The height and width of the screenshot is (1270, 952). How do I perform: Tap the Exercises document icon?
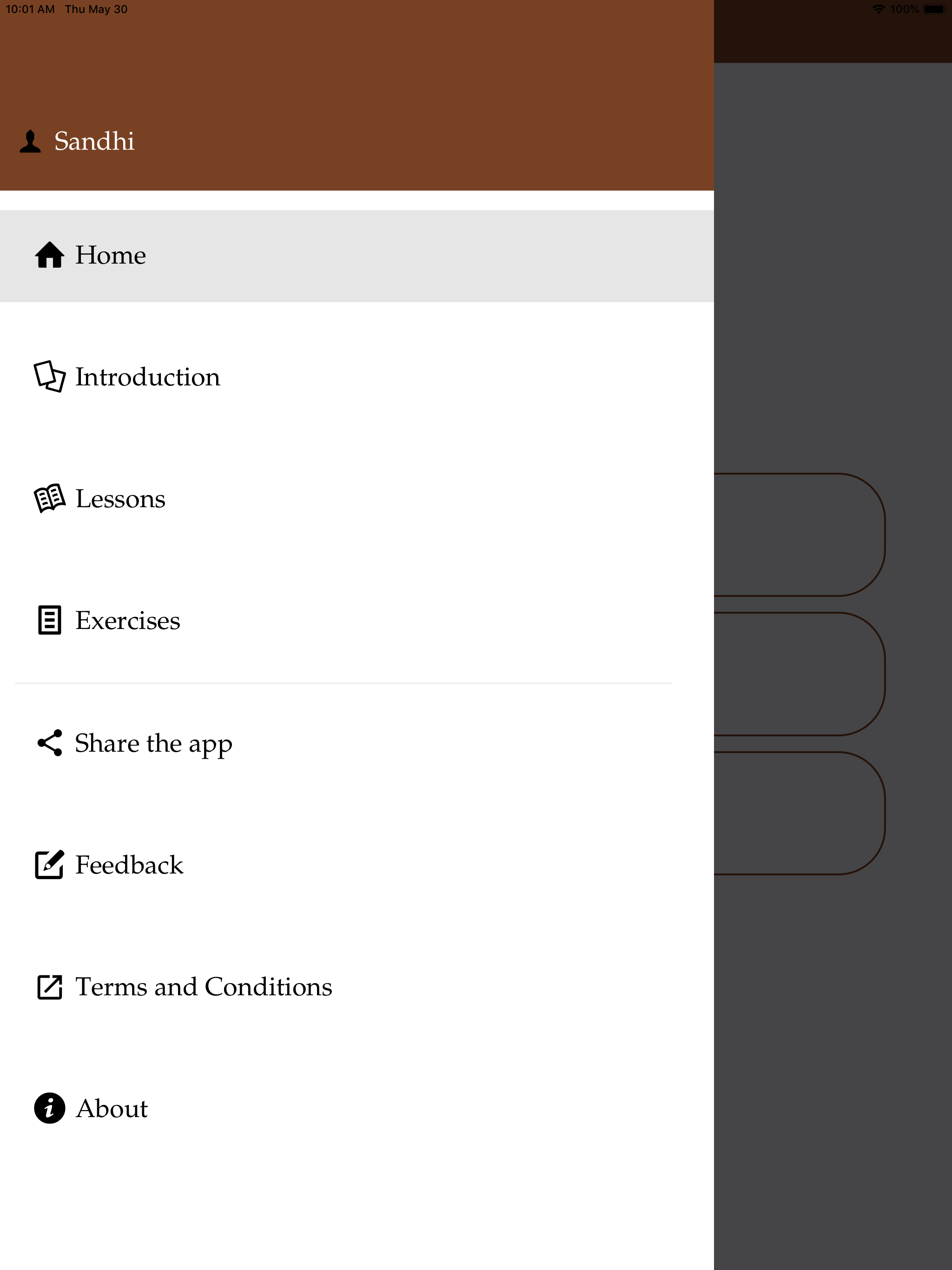[49, 620]
